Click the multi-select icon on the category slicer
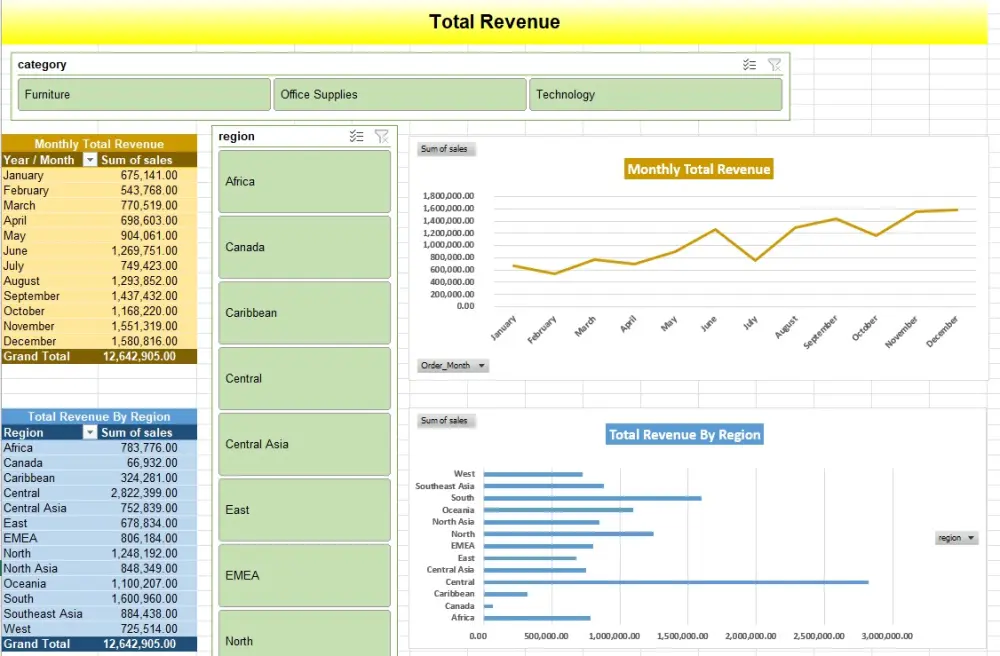The image size is (1000, 656). 749,64
